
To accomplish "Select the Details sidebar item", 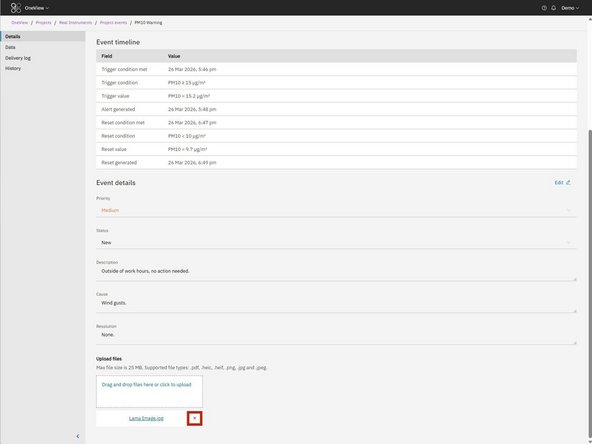I will click(43, 37).
